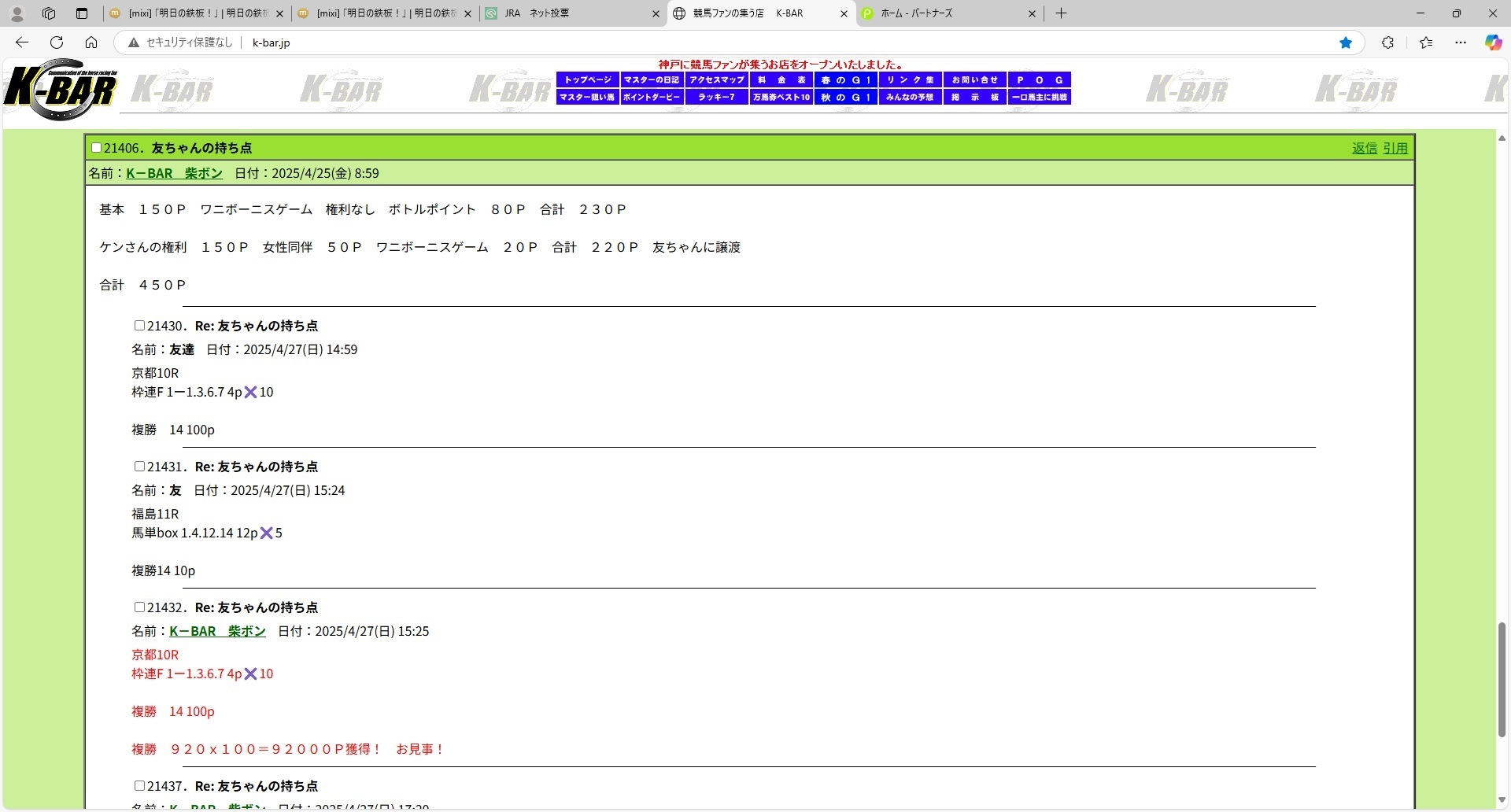Open the favorites list icon

coord(1426,42)
